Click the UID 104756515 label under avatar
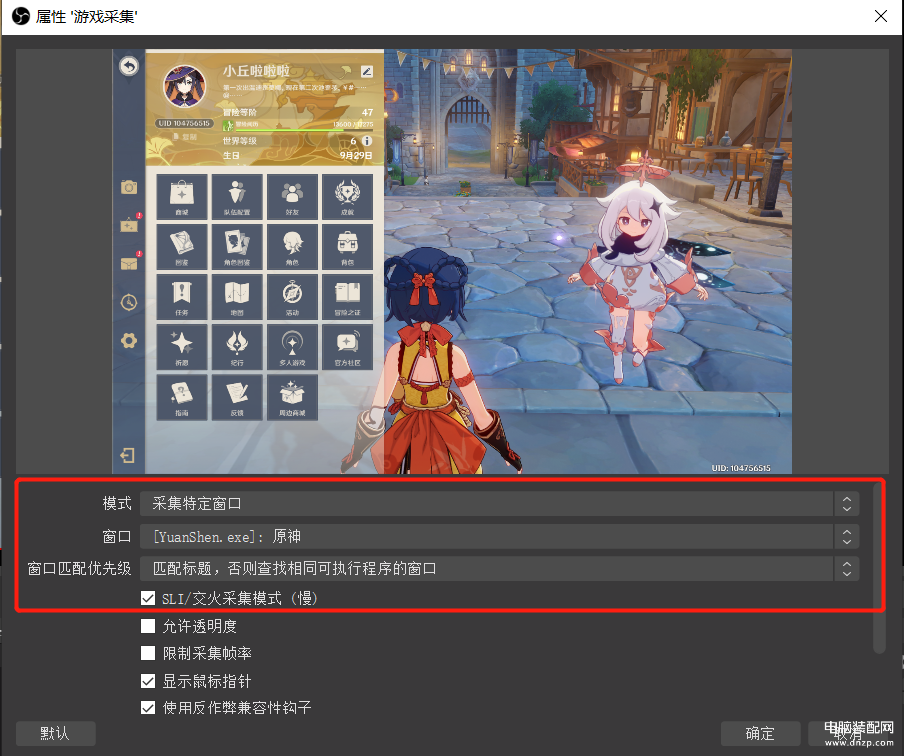 tap(184, 123)
